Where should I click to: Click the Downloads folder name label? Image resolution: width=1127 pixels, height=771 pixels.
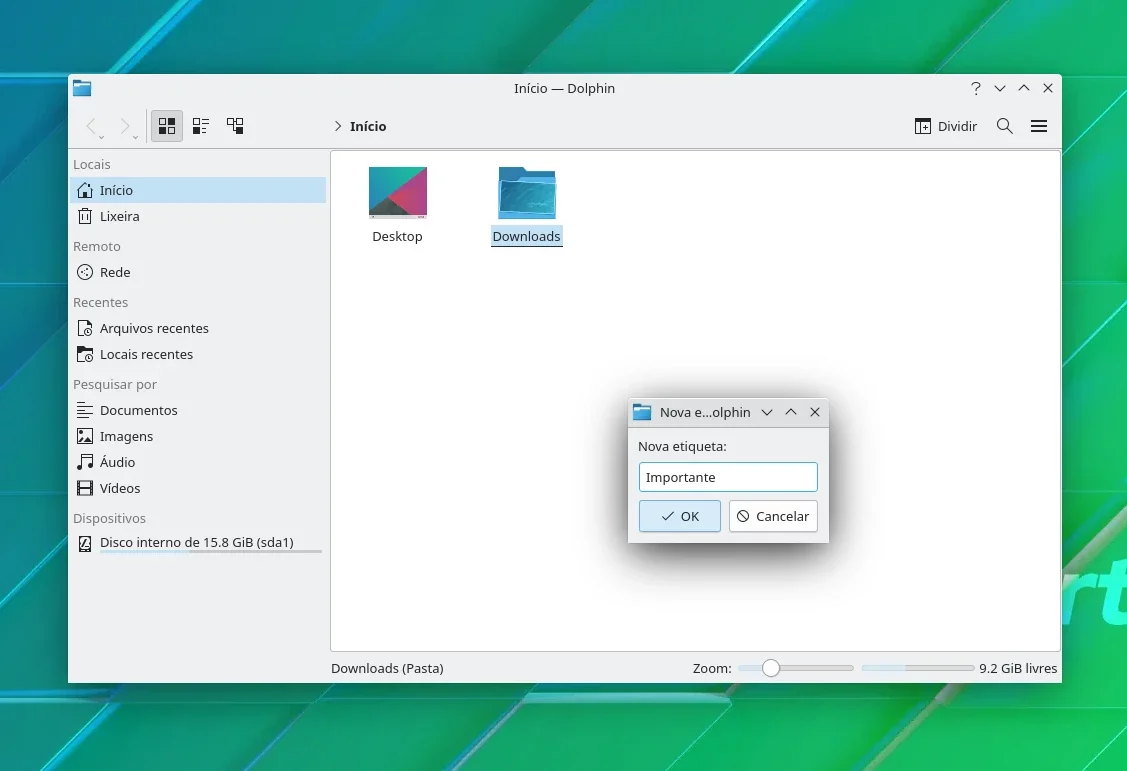[x=526, y=236]
